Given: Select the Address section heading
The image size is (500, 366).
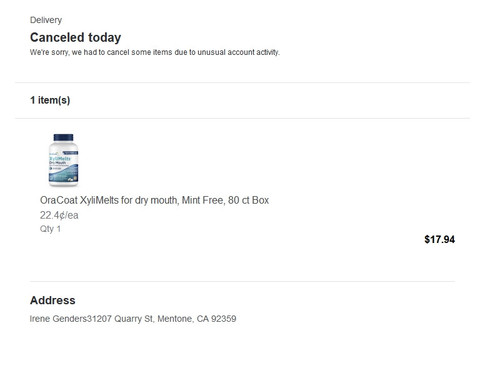Looking at the screenshot, I should click(53, 300).
